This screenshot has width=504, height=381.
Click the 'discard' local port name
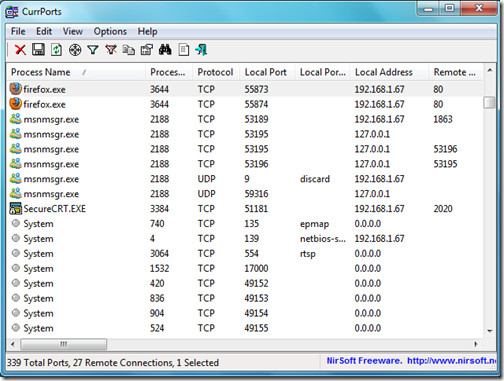tap(315, 179)
